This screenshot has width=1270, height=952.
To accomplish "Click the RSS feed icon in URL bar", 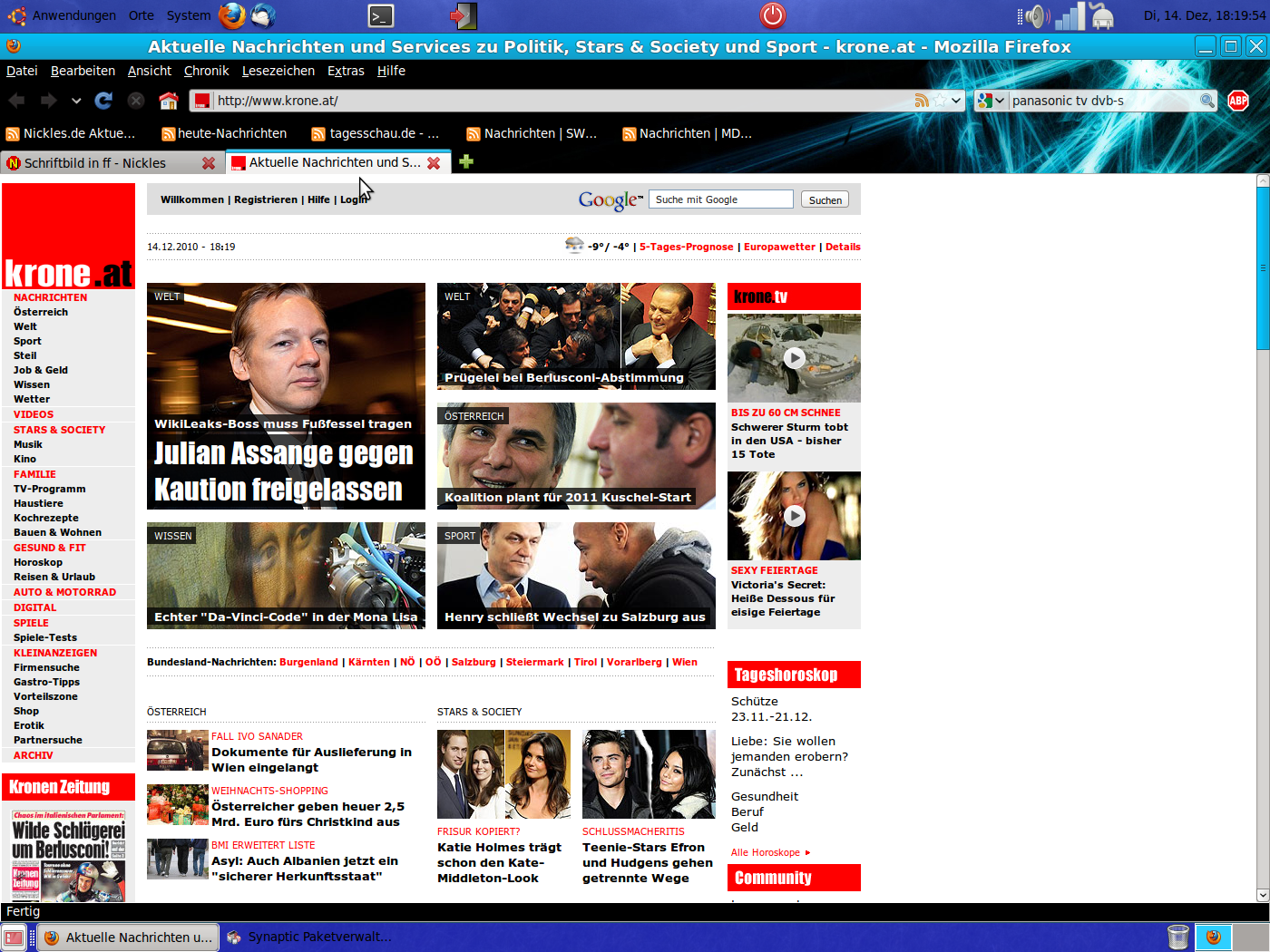I will [x=922, y=101].
